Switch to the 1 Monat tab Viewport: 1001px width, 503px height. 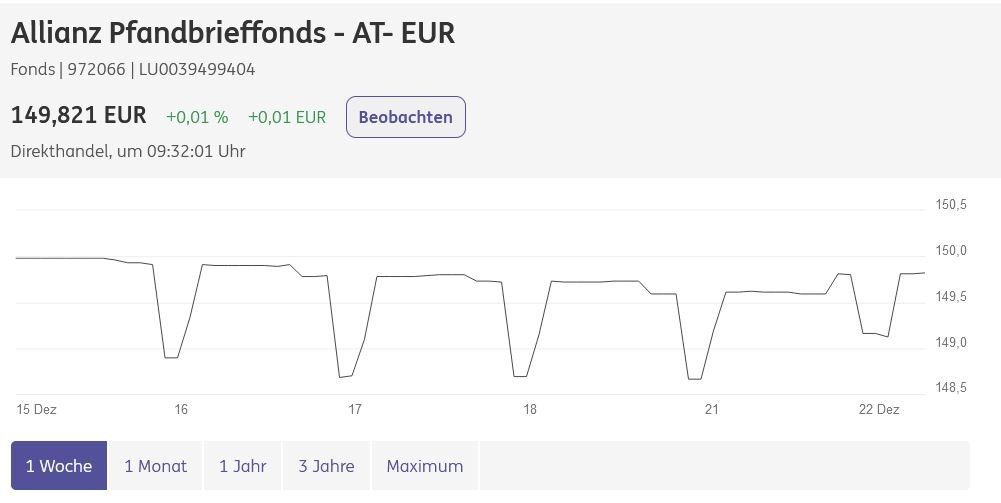(x=155, y=466)
